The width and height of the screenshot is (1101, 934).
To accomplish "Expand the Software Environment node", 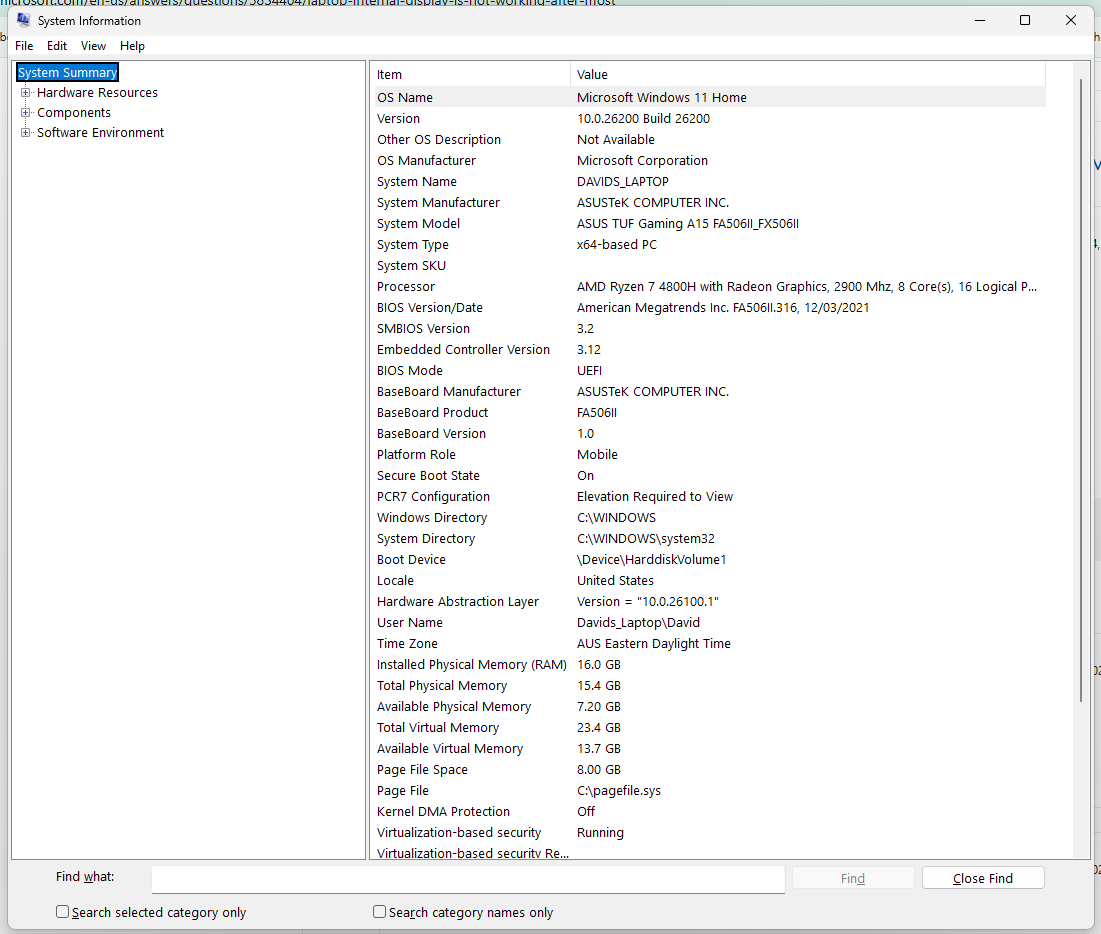I will 26,133.
